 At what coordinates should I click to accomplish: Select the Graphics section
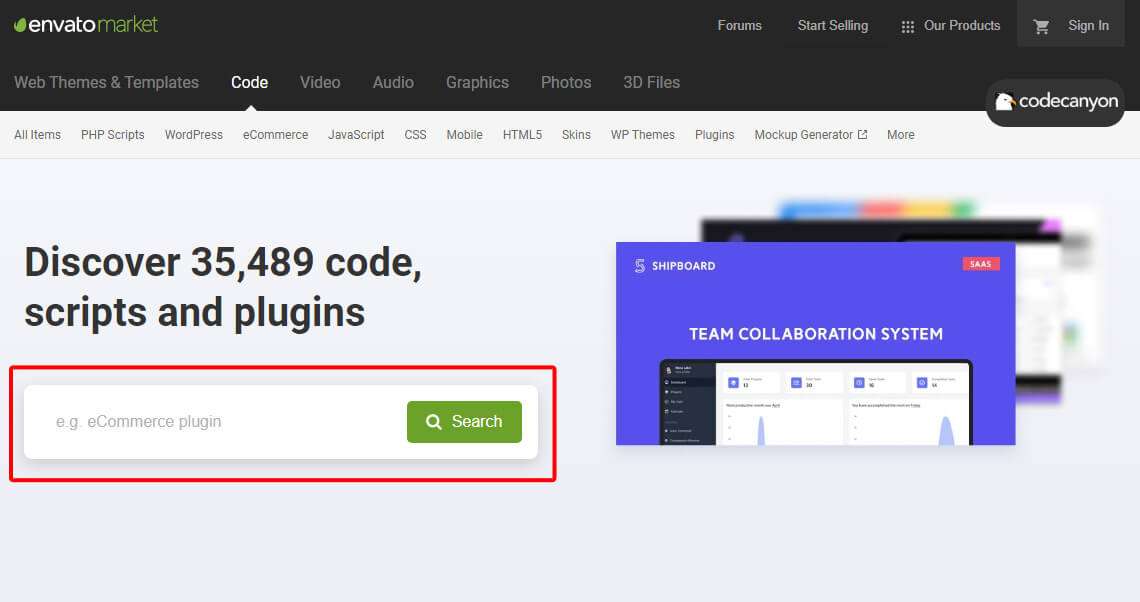click(477, 82)
